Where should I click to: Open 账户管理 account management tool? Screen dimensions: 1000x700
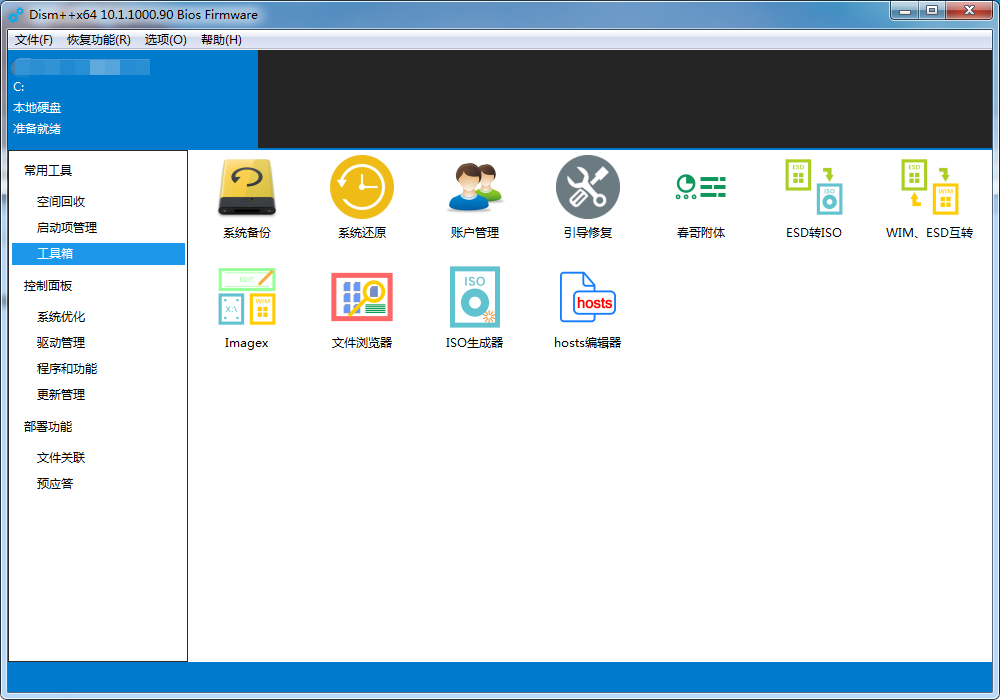point(474,188)
